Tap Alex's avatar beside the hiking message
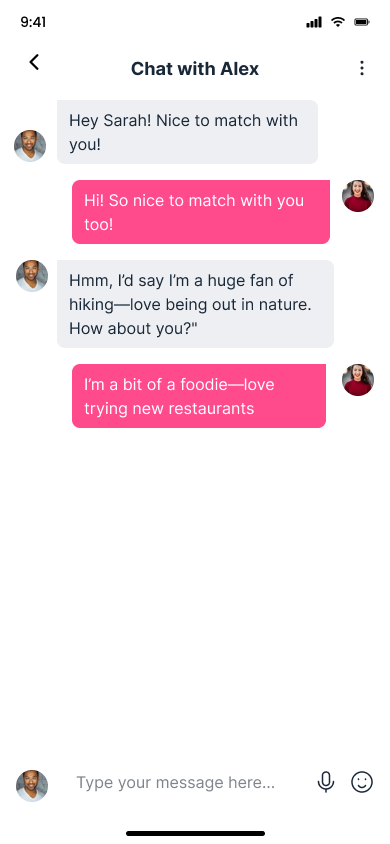The height and width of the screenshot is (844, 390). (32, 276)
